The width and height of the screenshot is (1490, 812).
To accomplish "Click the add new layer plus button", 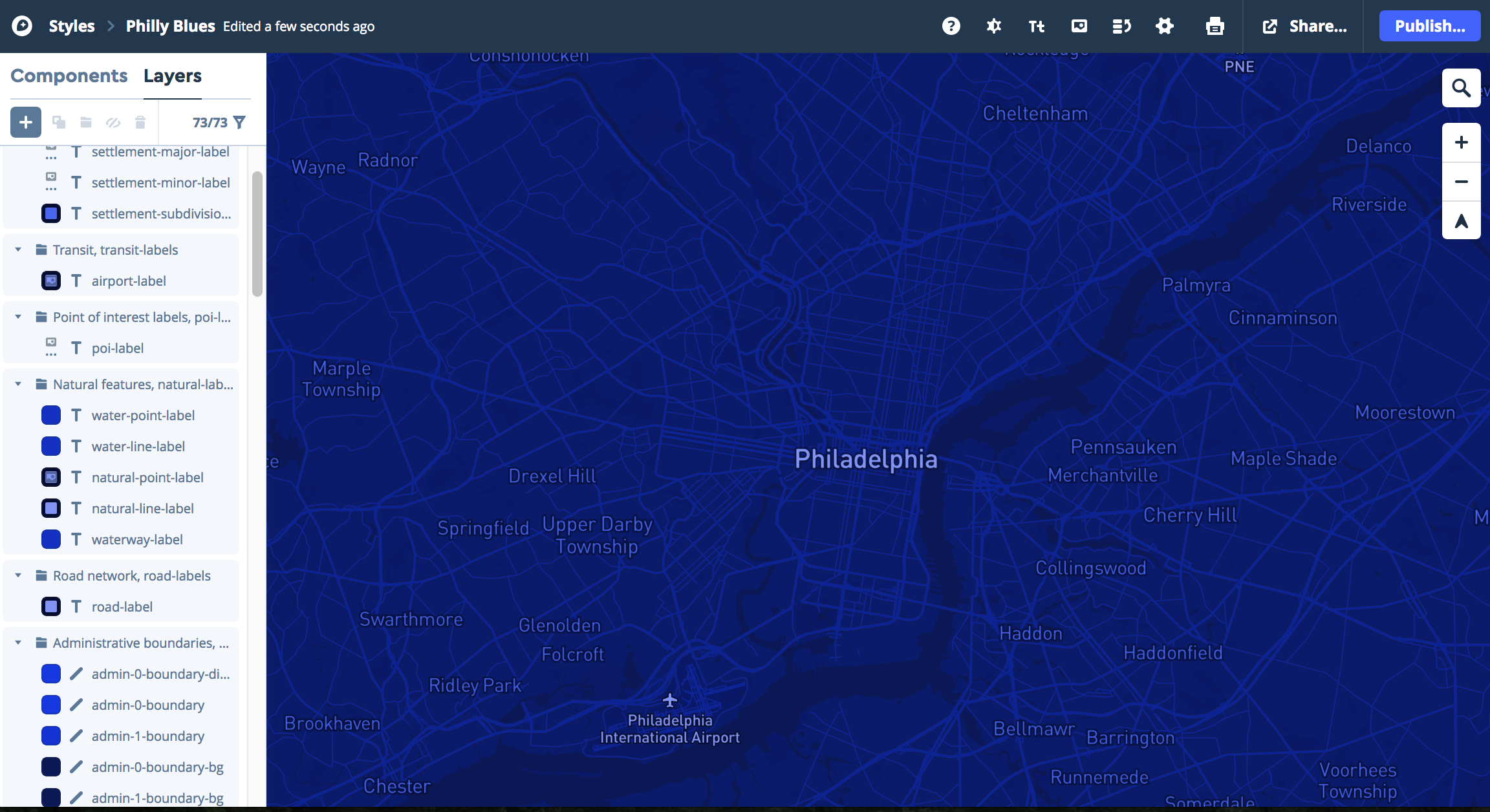I will pyautogui.click(x=26, y=122).
